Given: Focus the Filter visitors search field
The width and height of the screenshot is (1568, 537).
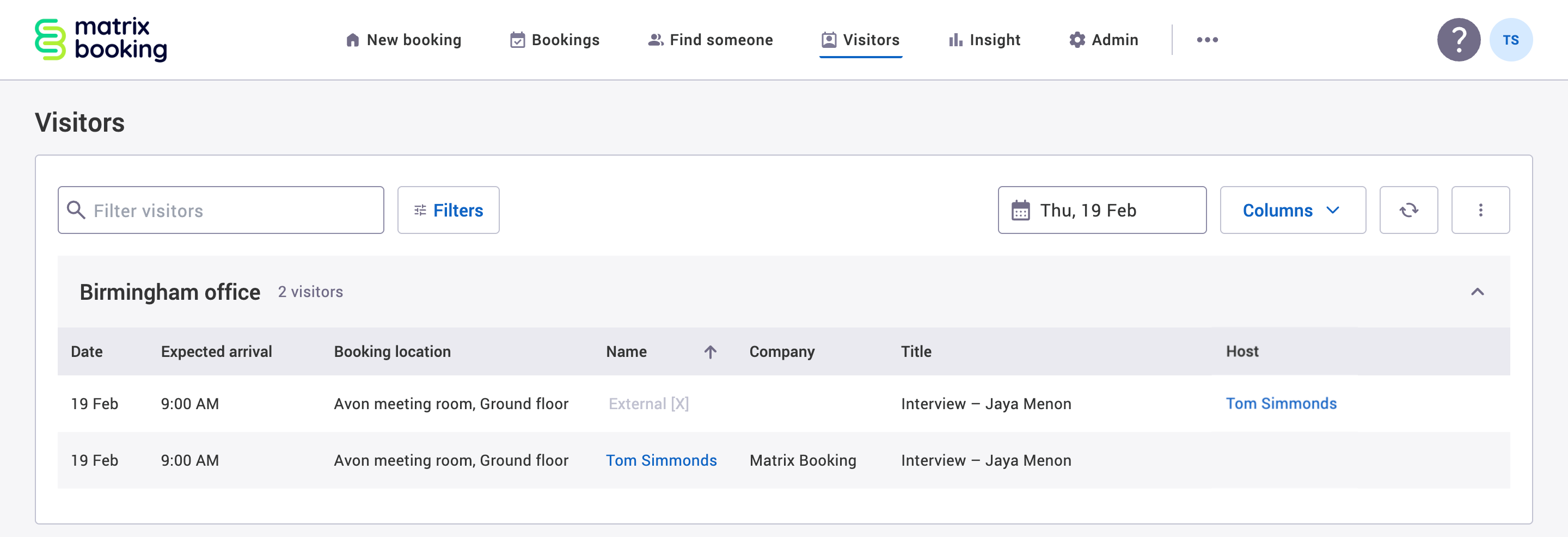Looking at the screenshot, I should tap(221, 210).
